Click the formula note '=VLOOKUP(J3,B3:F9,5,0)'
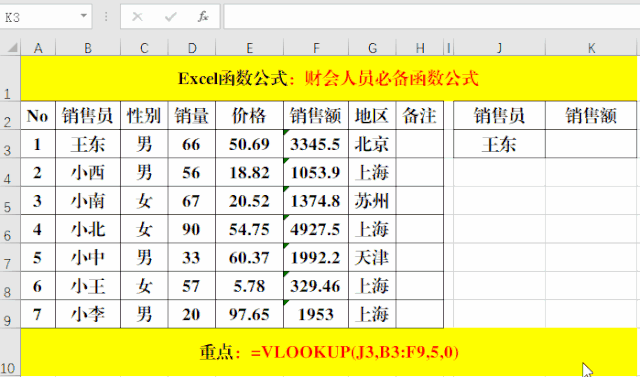Image resolution: width=640 pixels, height=377 pixels. [x=355, y=352]
